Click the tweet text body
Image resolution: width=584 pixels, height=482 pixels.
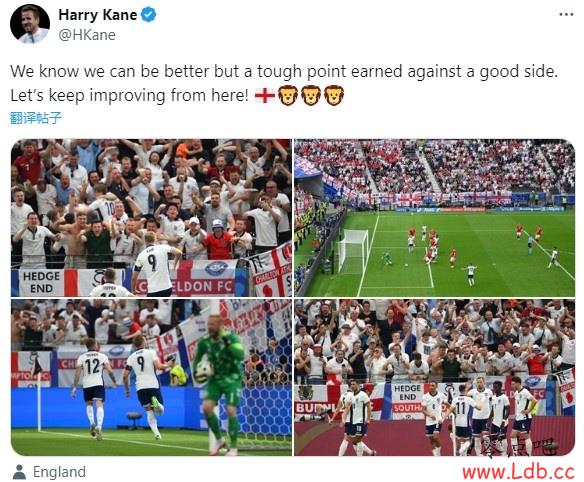click(x=284, y=83)
